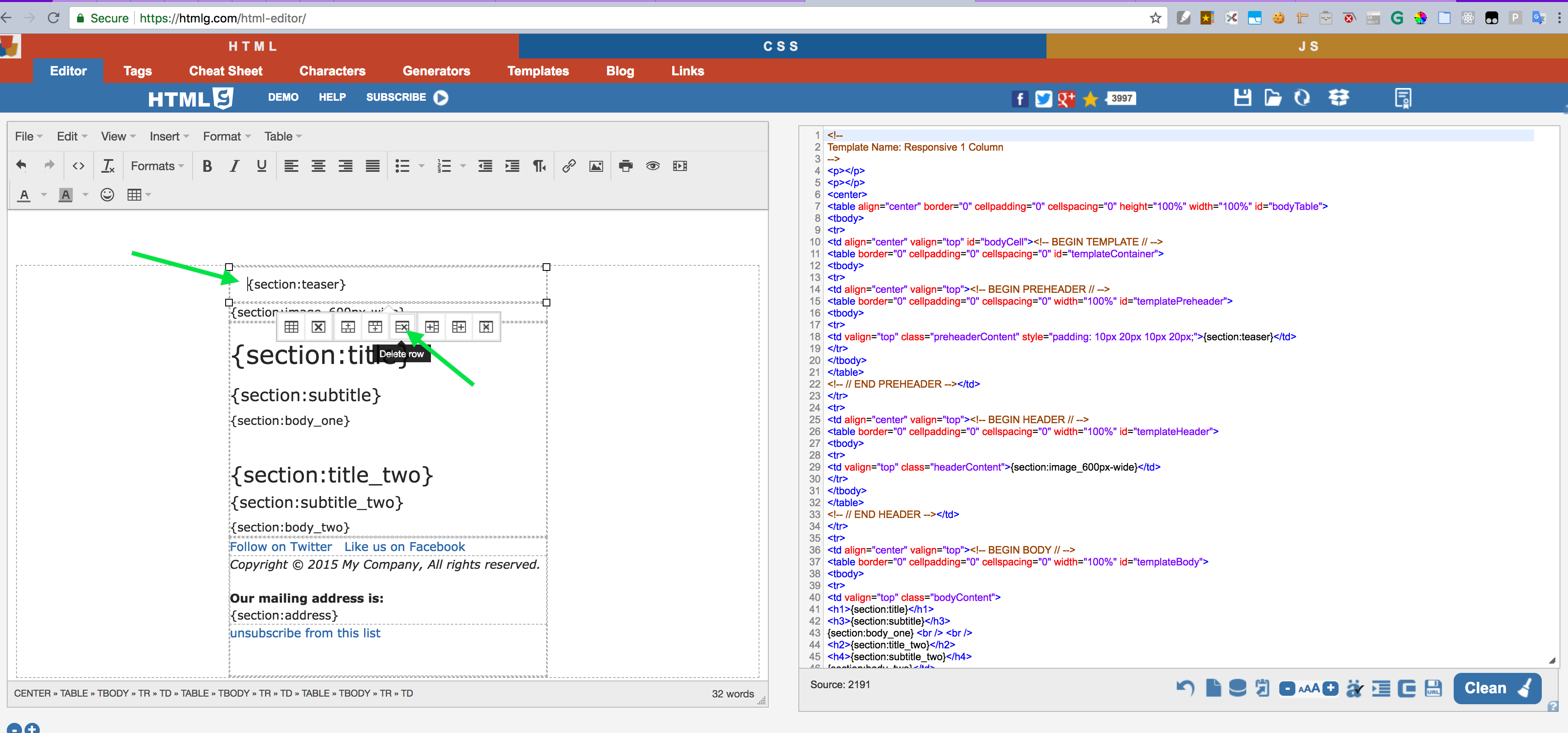Apply the background highlight color button
Image resolution: width=1568 pixels, height=733 pixels.
[x=66, y=195]
